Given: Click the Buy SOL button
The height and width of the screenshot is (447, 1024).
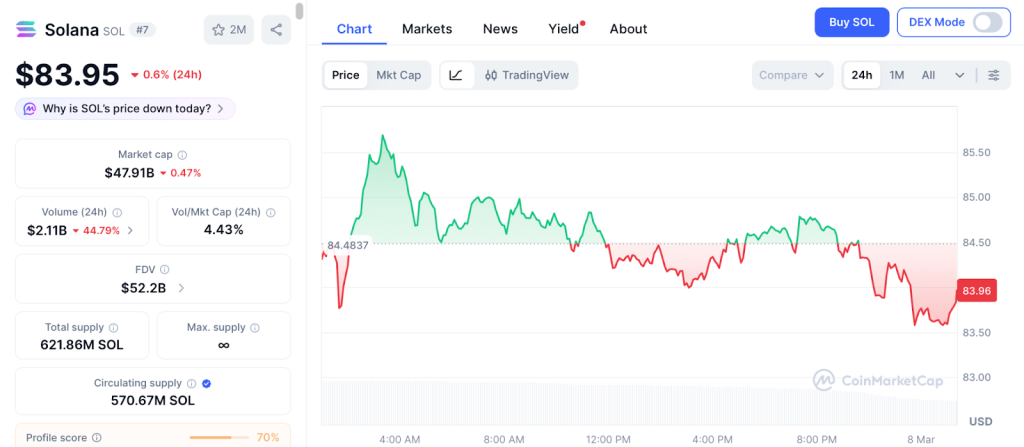Looking at the screenshot, I should point(850,22).
